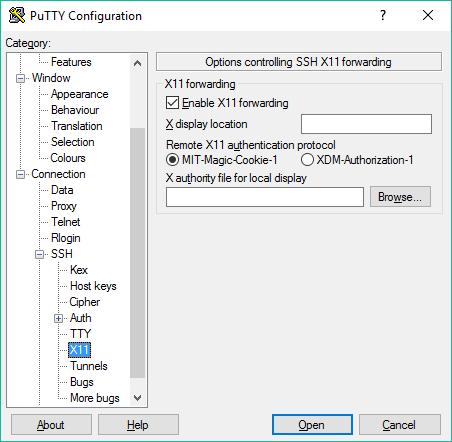Screen dimensions: 452x442
Task: Open the Tunnels category
Action: click(89, 366)
